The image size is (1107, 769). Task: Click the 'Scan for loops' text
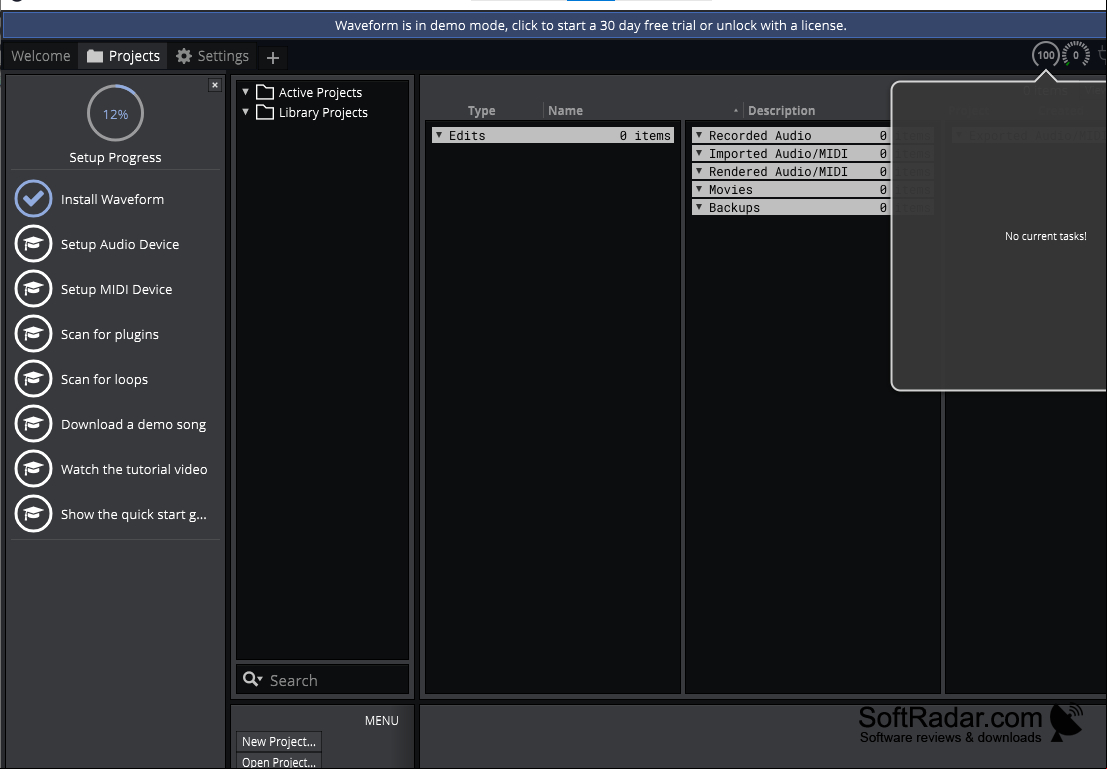click(x=104, y=379)
